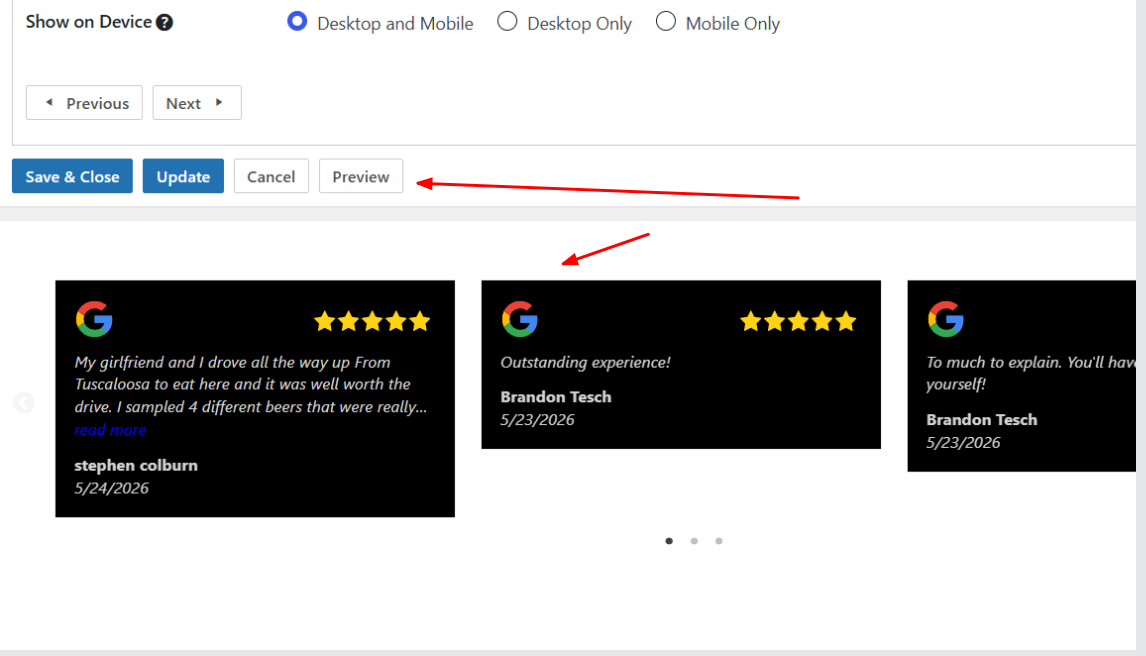Click Google logo on stephen colburn review
Image resolution: width=1146 pixels, height=656 pixels.
point(94,319)
